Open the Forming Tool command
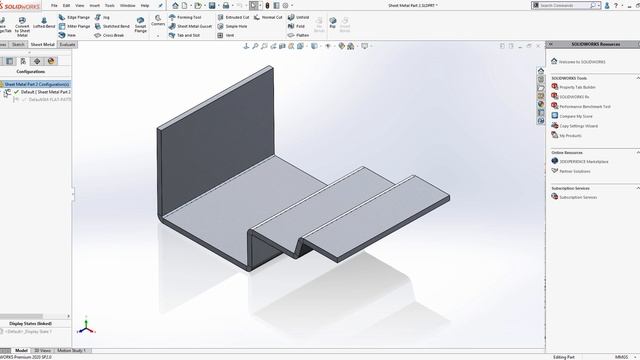Image resolution: width=640 pixels, height=360 pixels. (185, 17)
